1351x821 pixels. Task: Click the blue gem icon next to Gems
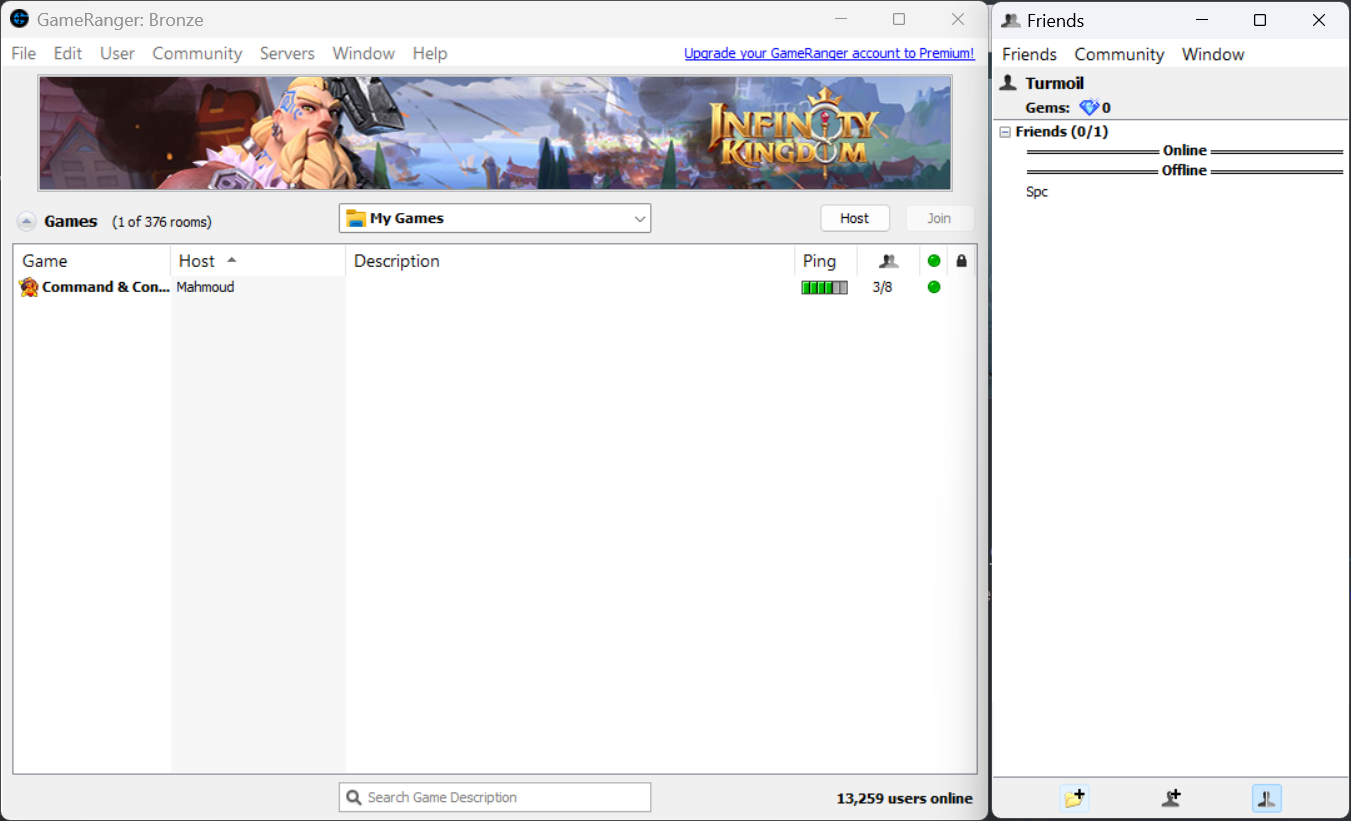1088,108
